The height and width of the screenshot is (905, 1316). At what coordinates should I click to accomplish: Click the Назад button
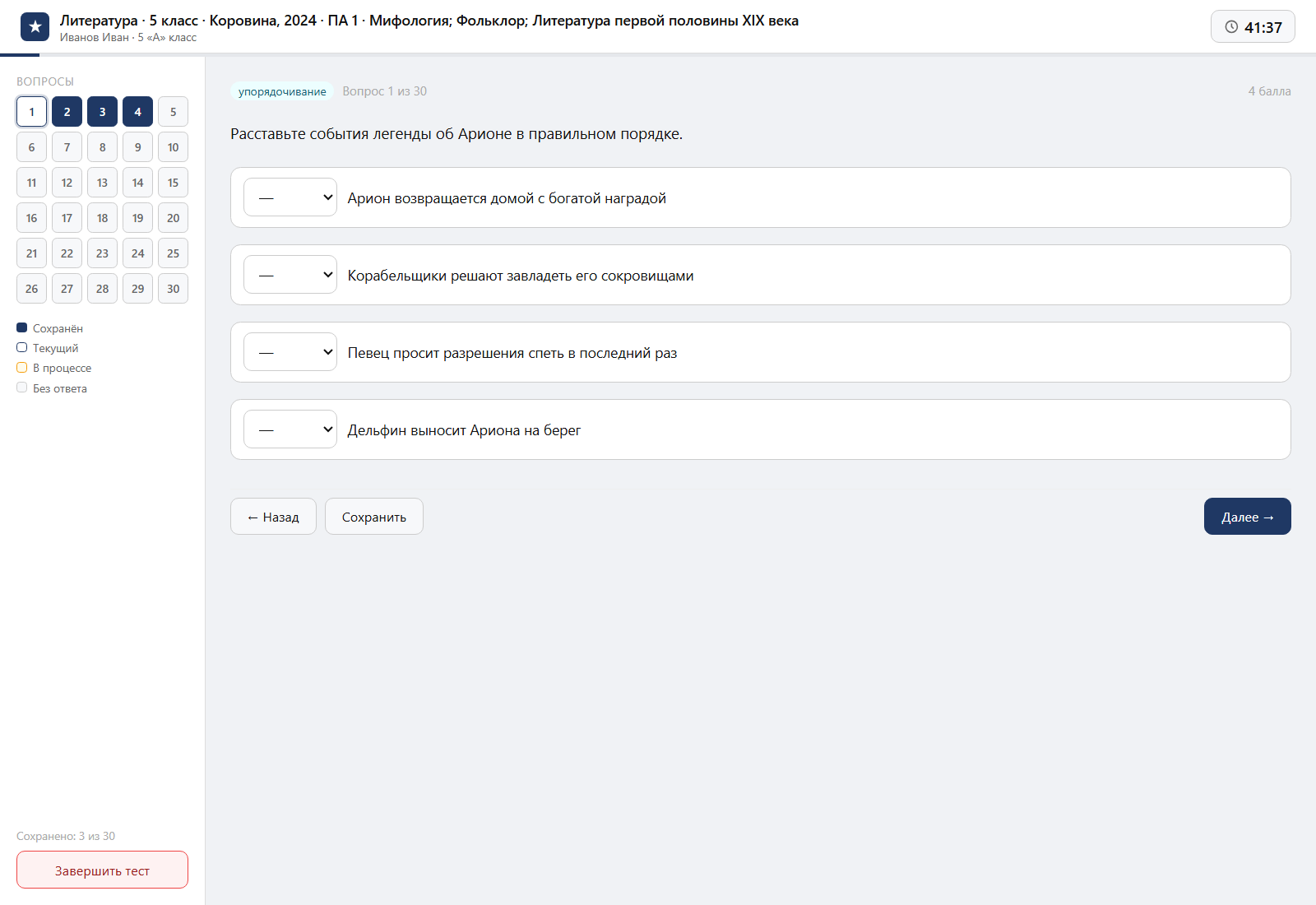point(273,517)
